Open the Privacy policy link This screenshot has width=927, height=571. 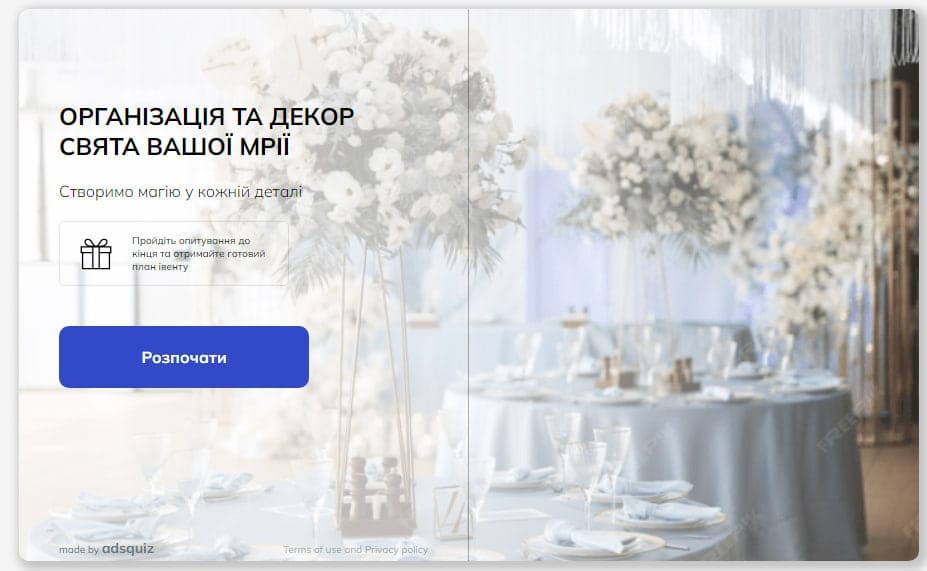point(396,550)
